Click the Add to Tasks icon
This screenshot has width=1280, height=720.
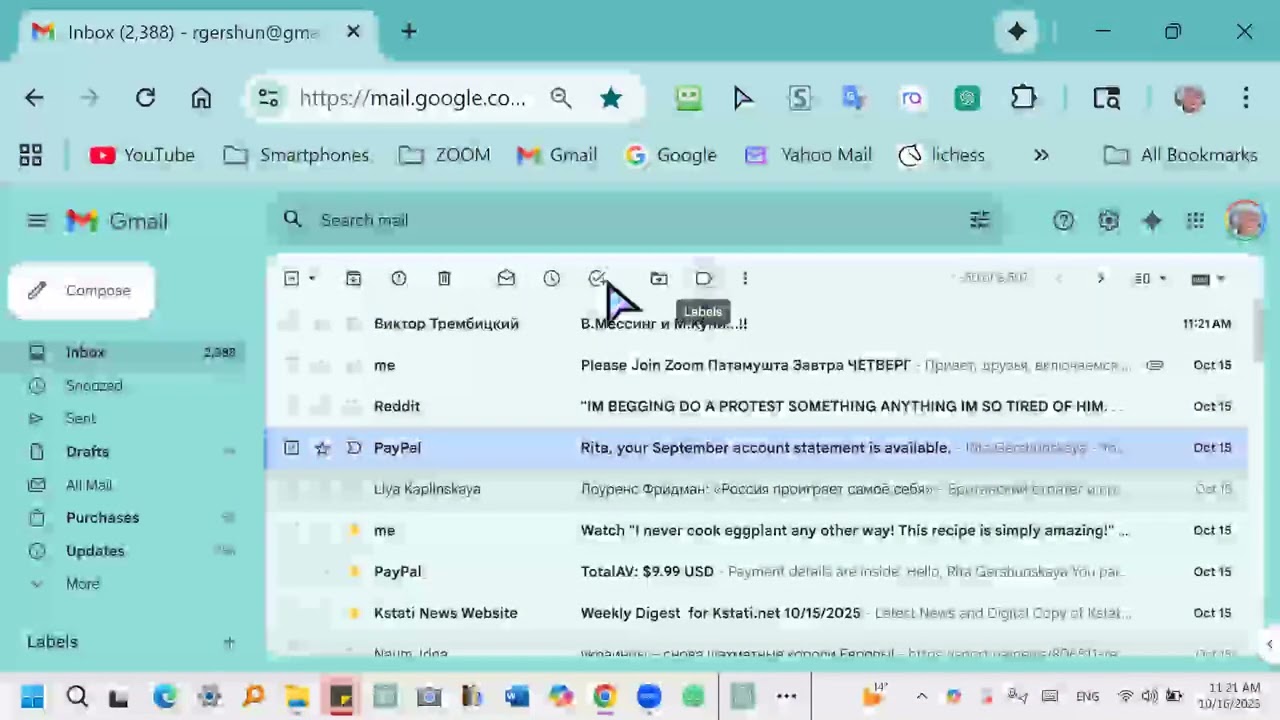tap(597, 279)
